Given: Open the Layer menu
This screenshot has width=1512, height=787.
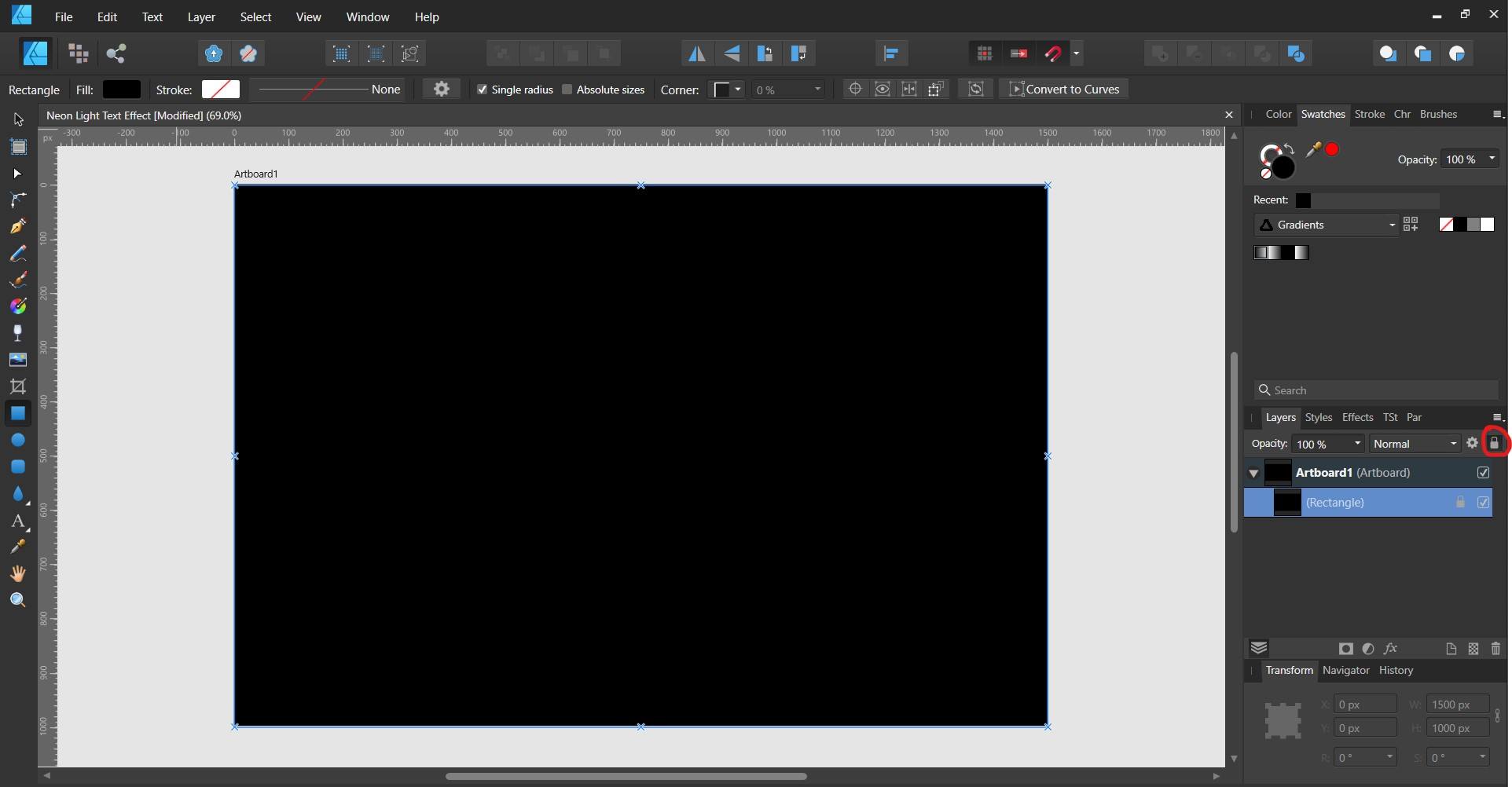Looking at the screenshot, I should coord(201,16).
